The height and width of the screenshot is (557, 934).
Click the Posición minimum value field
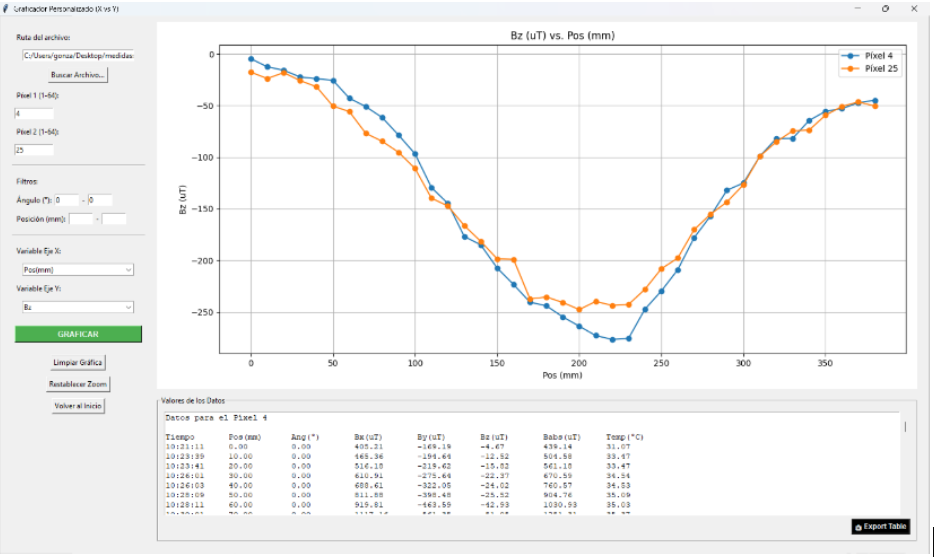coord(81,219)
